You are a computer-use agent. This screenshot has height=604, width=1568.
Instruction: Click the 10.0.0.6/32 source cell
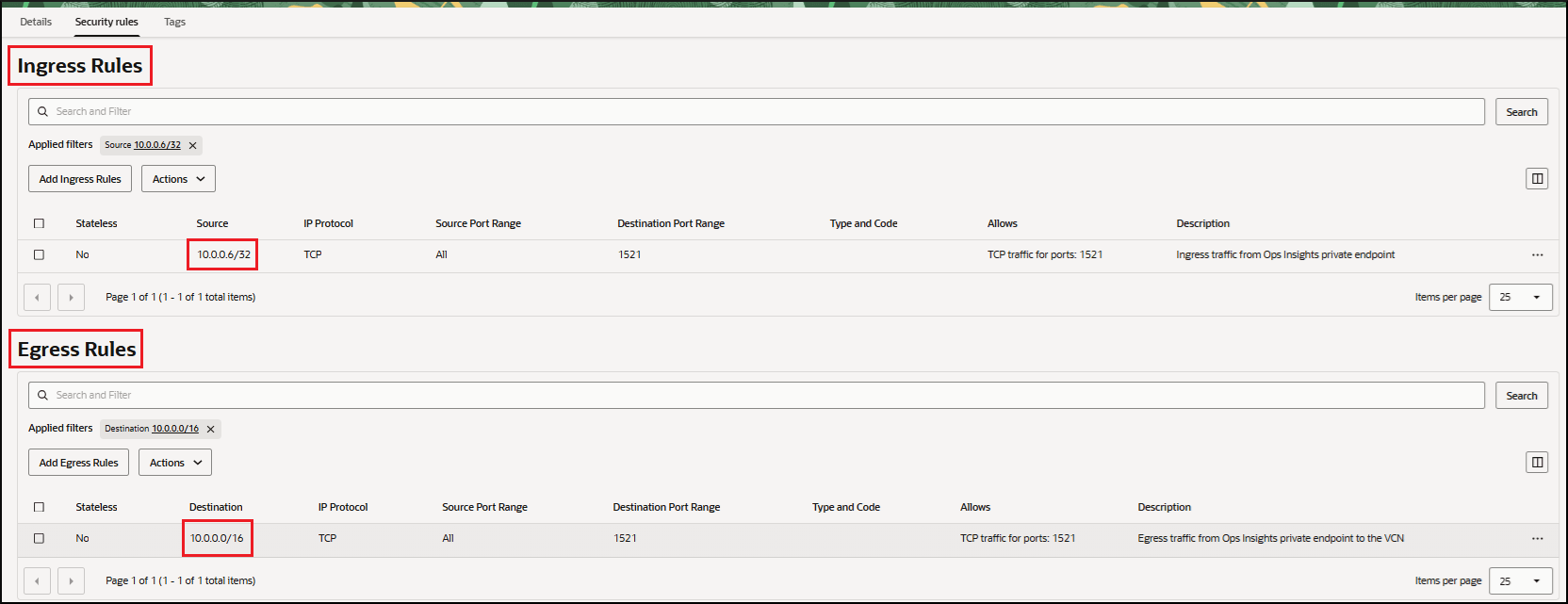tap(224, 254)
